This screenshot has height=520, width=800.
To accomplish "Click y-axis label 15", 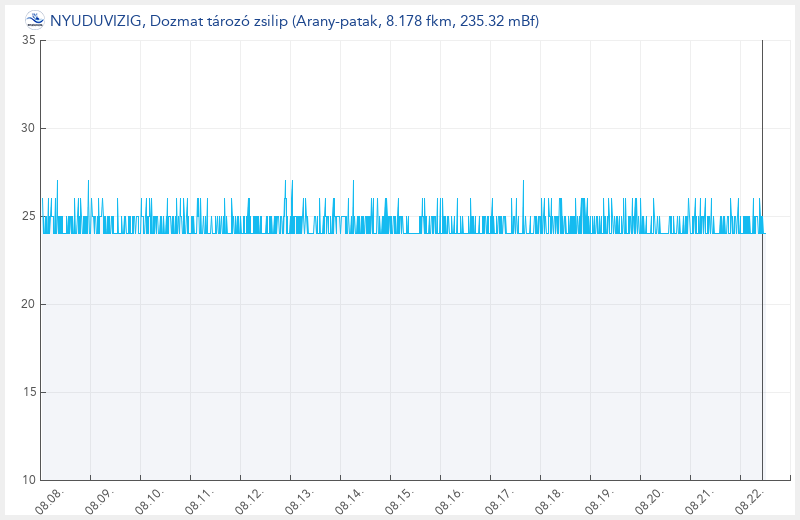I will [29, 392].
